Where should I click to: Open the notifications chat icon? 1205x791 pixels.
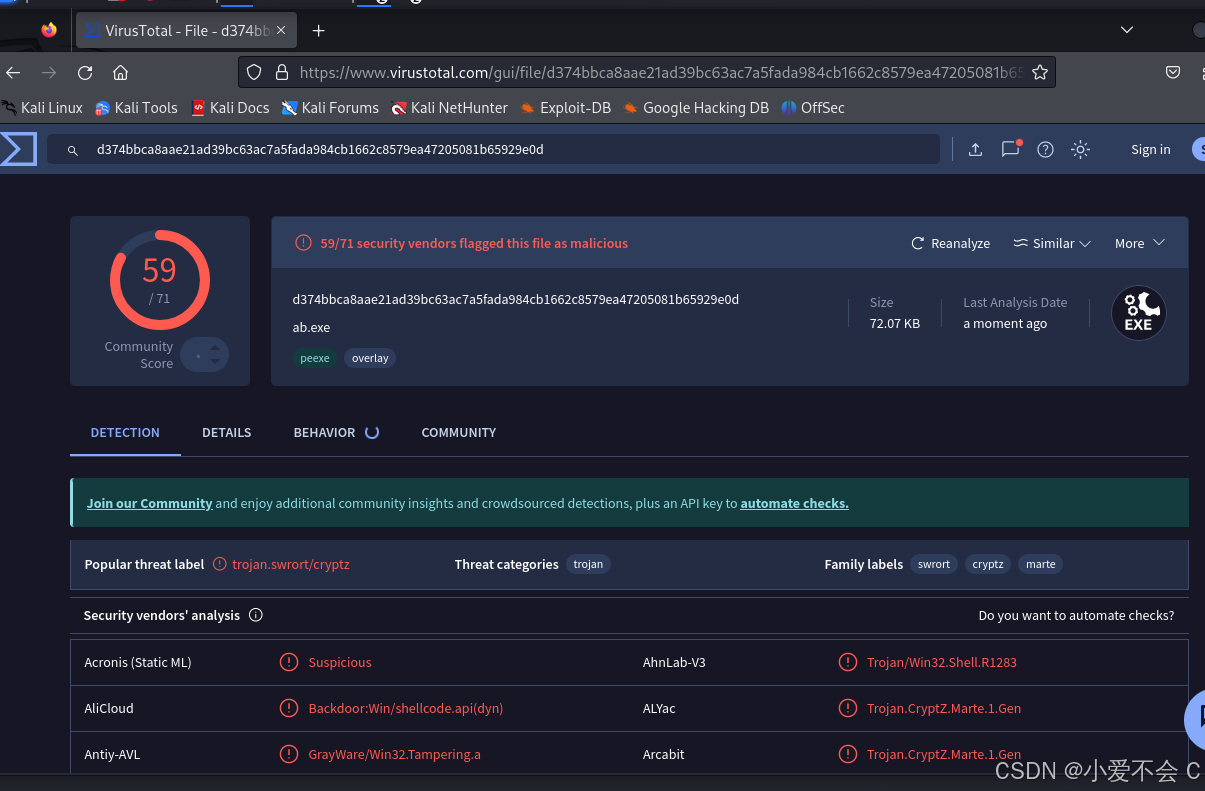[1011, 149]
